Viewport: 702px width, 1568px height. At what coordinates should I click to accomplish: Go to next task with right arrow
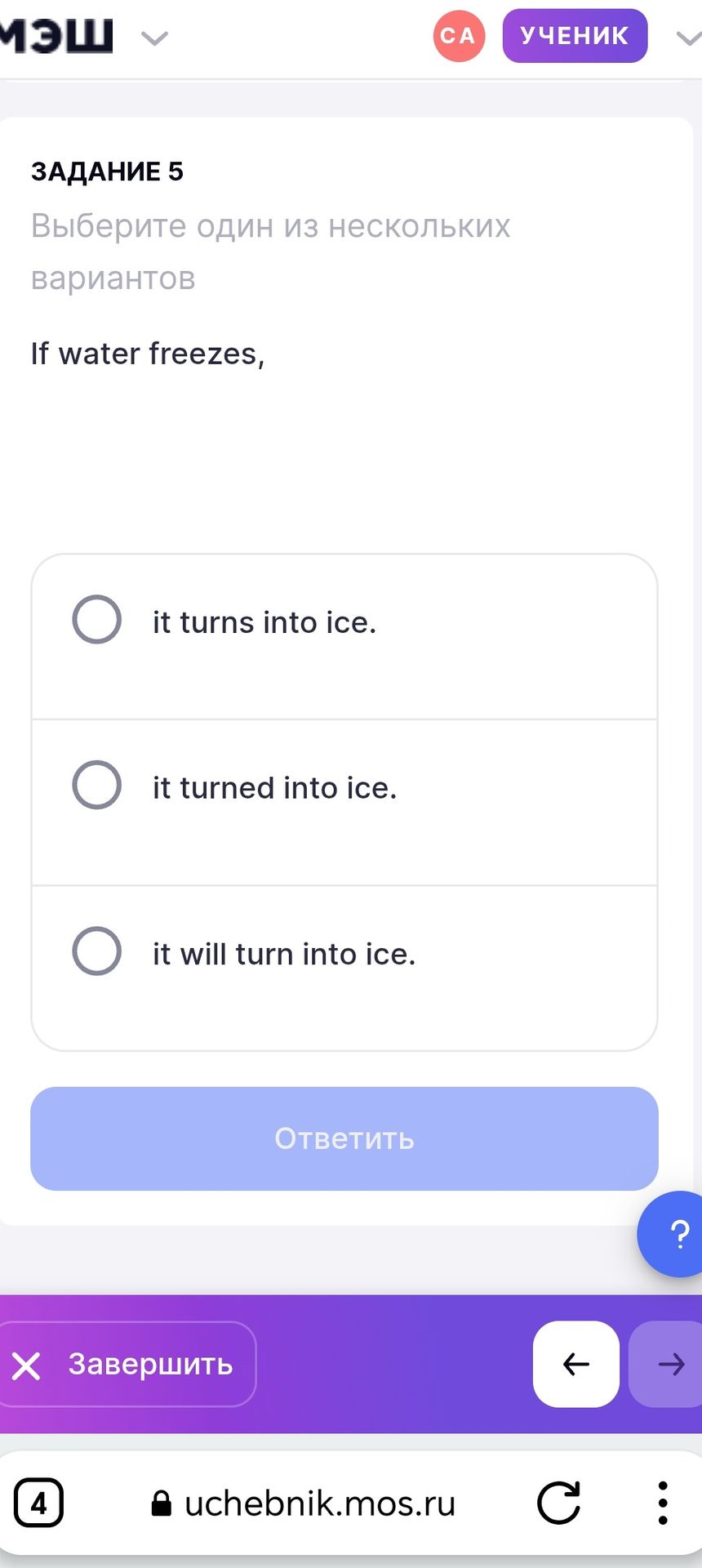pos(668,1364)
